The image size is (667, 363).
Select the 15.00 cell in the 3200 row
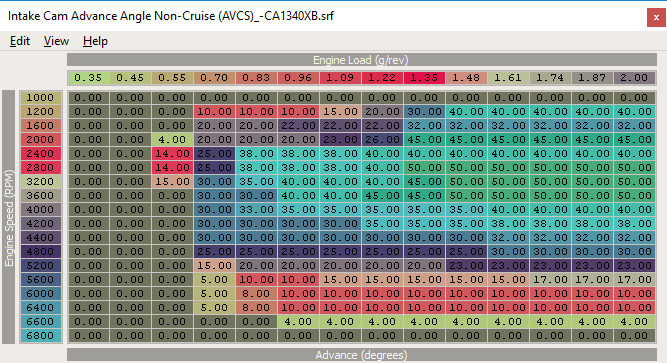172,182
